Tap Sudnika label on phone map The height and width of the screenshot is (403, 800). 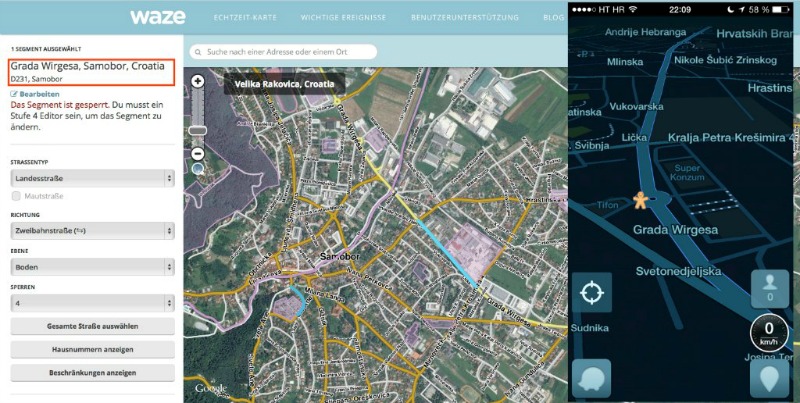tap(589, 328)
